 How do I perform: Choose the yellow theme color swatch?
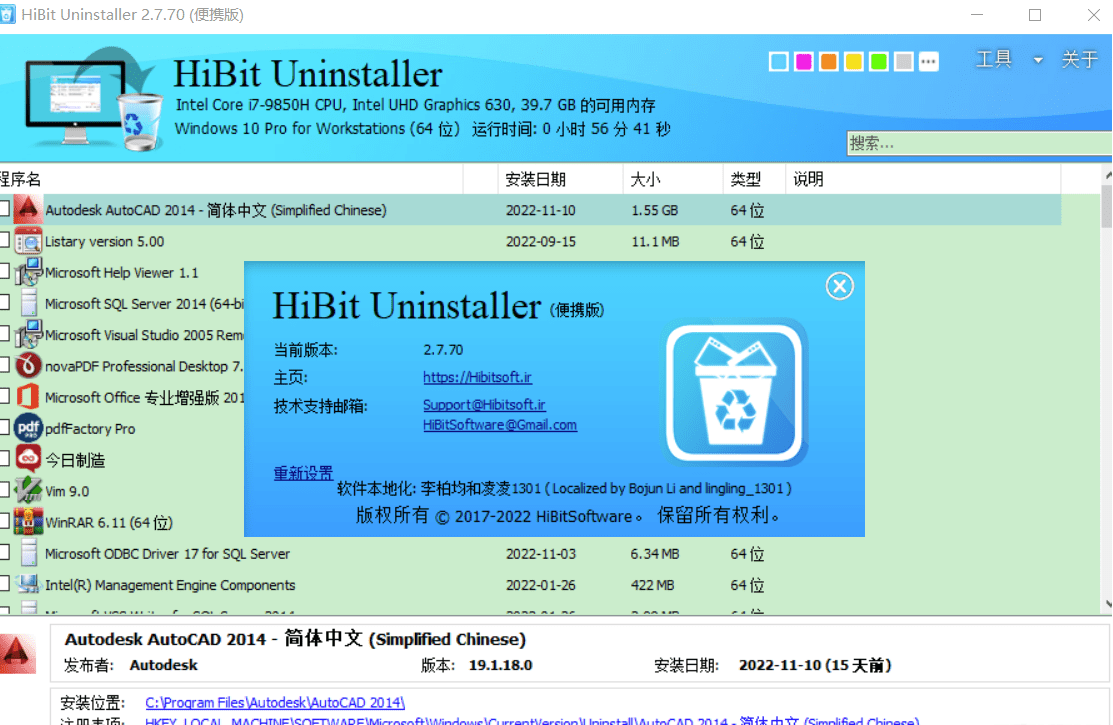(x=854, y=62)
